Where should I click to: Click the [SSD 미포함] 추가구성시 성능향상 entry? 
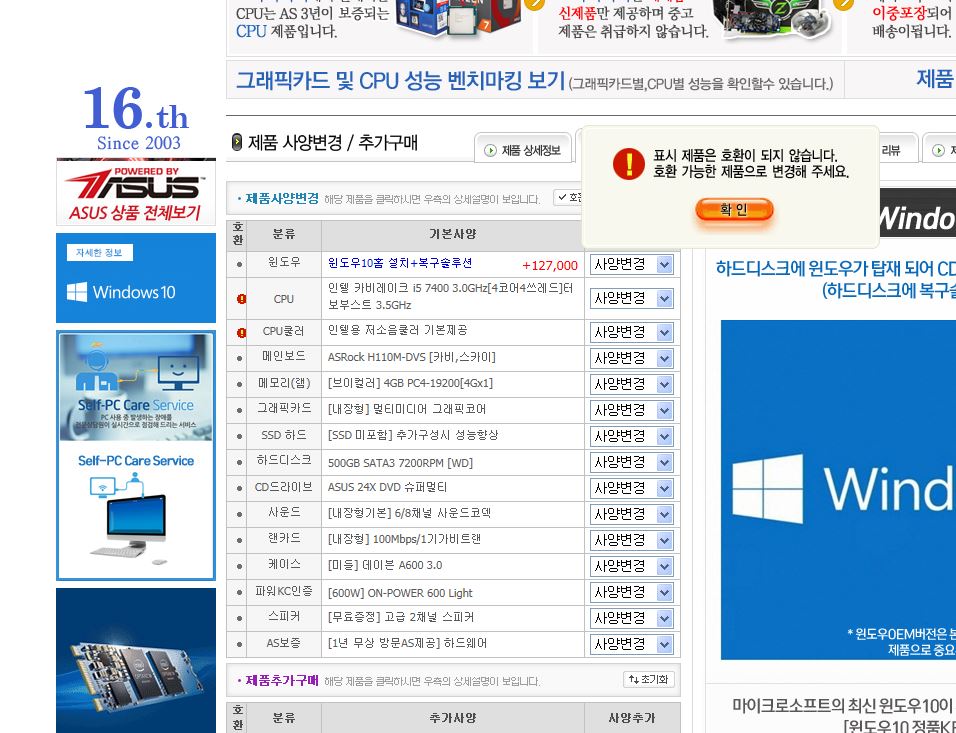coord(413,435)
